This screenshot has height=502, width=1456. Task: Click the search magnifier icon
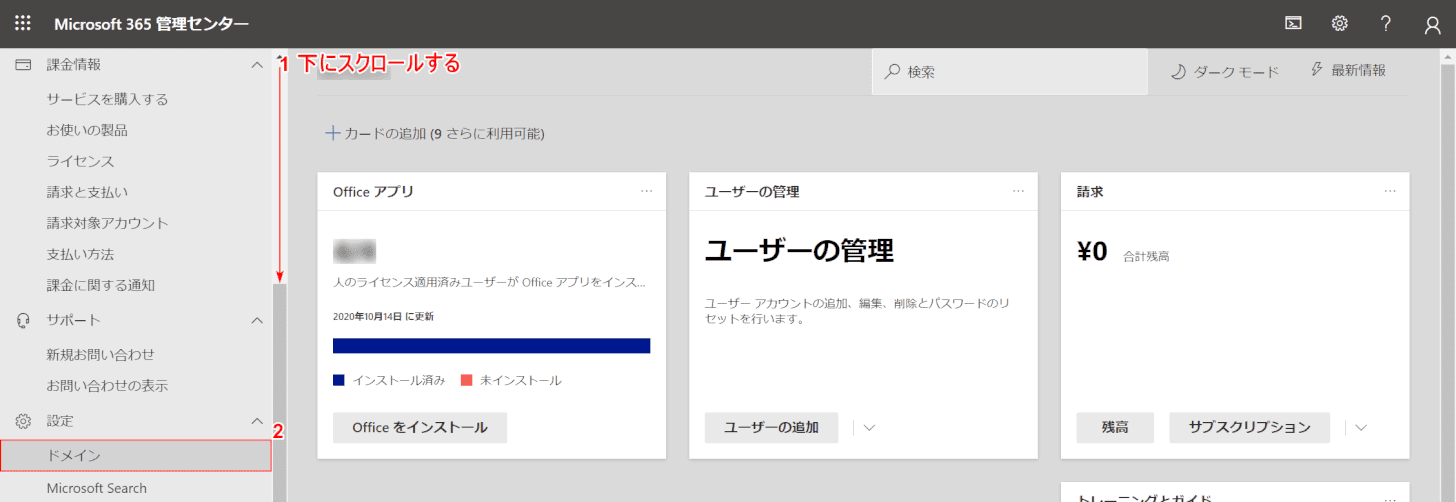point(892,72)
